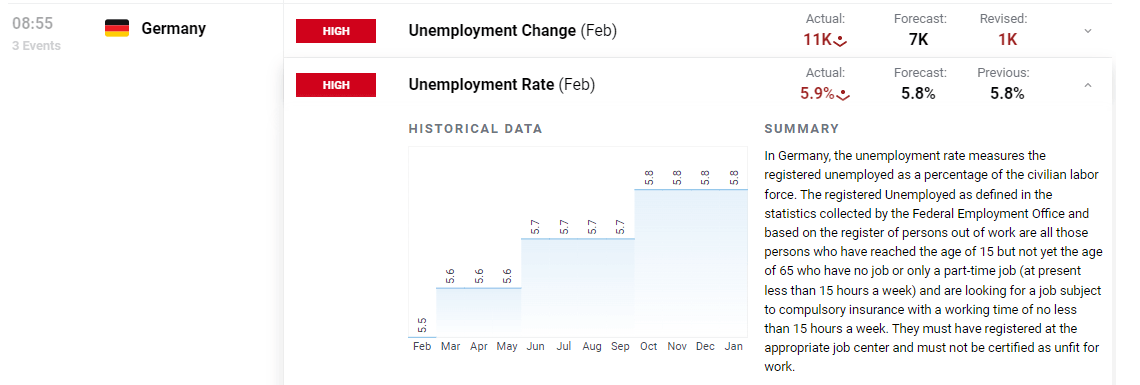Click the Forecast value 5.8%
Image resolution: width=1140 pixels, height=385 pixels.
coord(918,94)
